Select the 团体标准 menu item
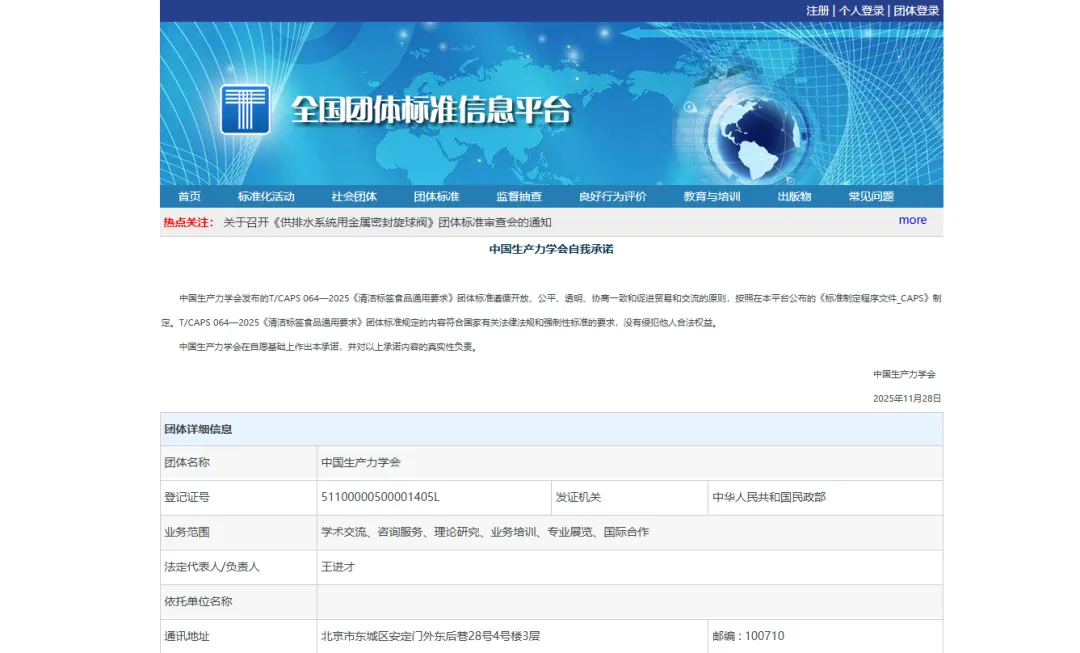This screenshot has height=653, width=1080. (436, 197)
